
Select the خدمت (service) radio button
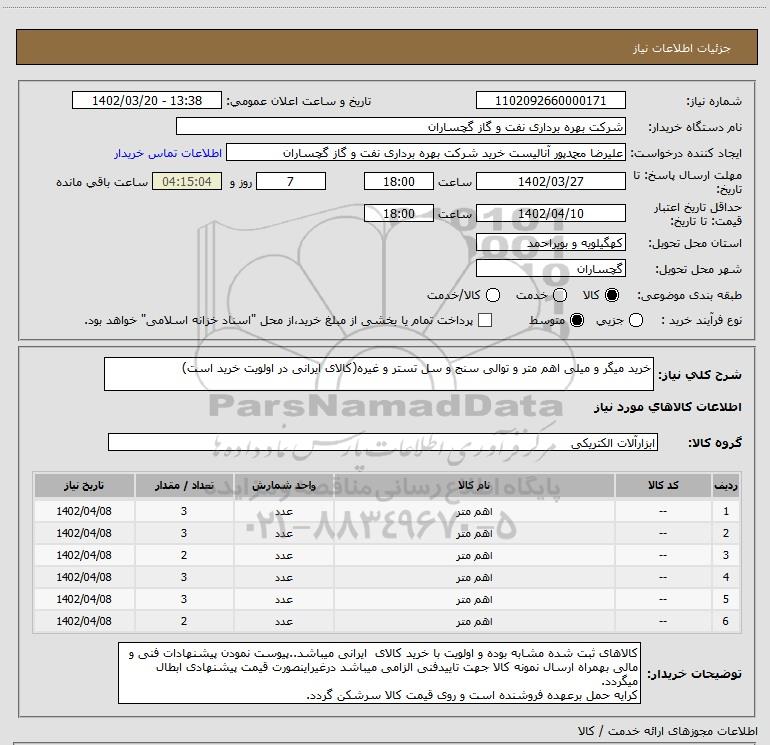pos(560,295)
